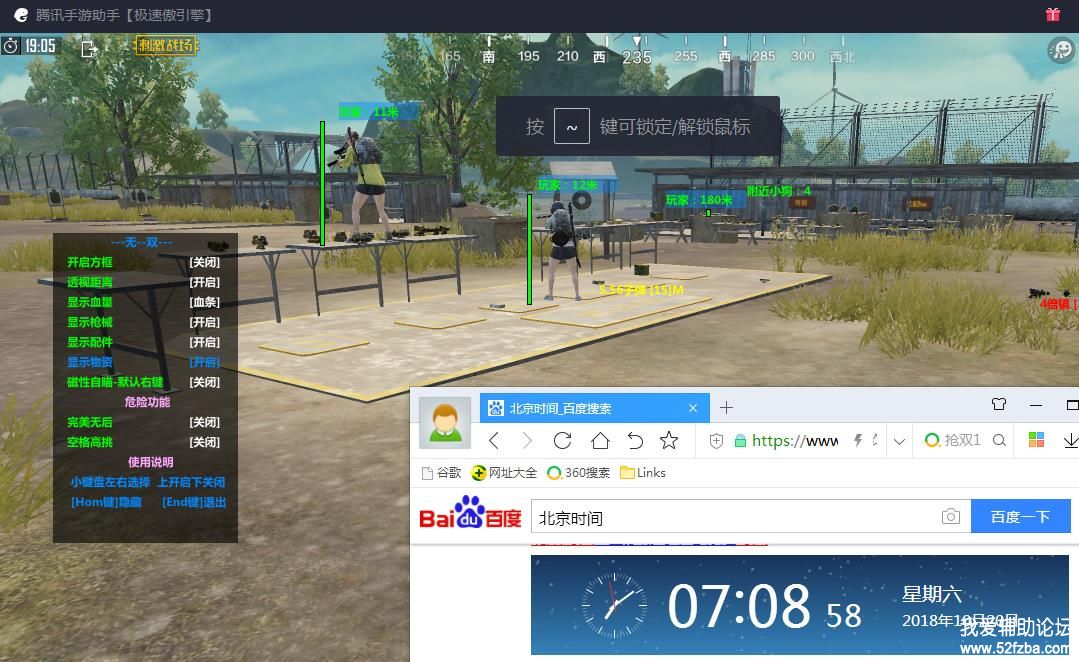Open the browser skin shirt icon
1079x662 pixels.
[999, 405]
